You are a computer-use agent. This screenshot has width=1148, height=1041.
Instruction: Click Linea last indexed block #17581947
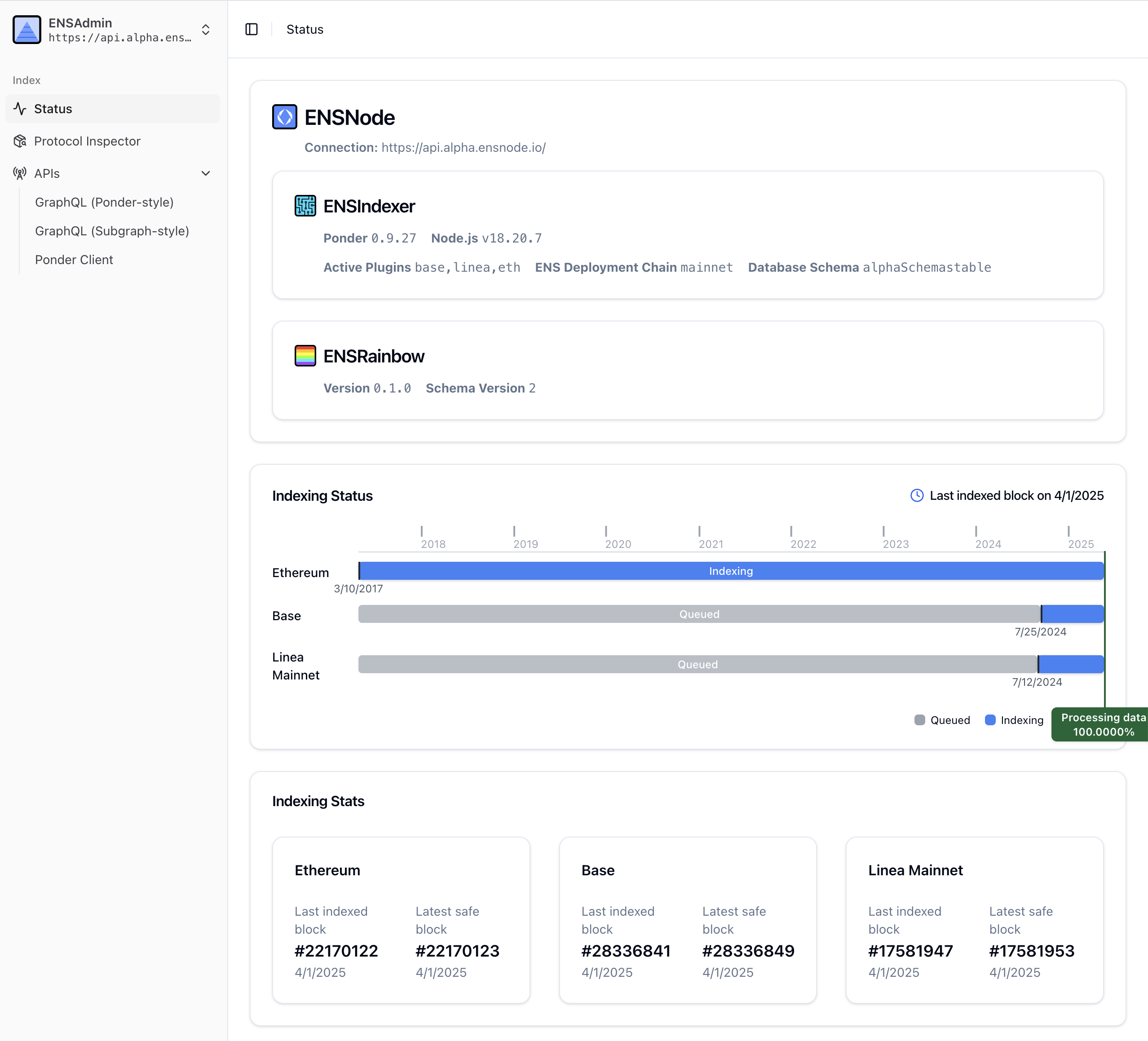tap(910, 950)
